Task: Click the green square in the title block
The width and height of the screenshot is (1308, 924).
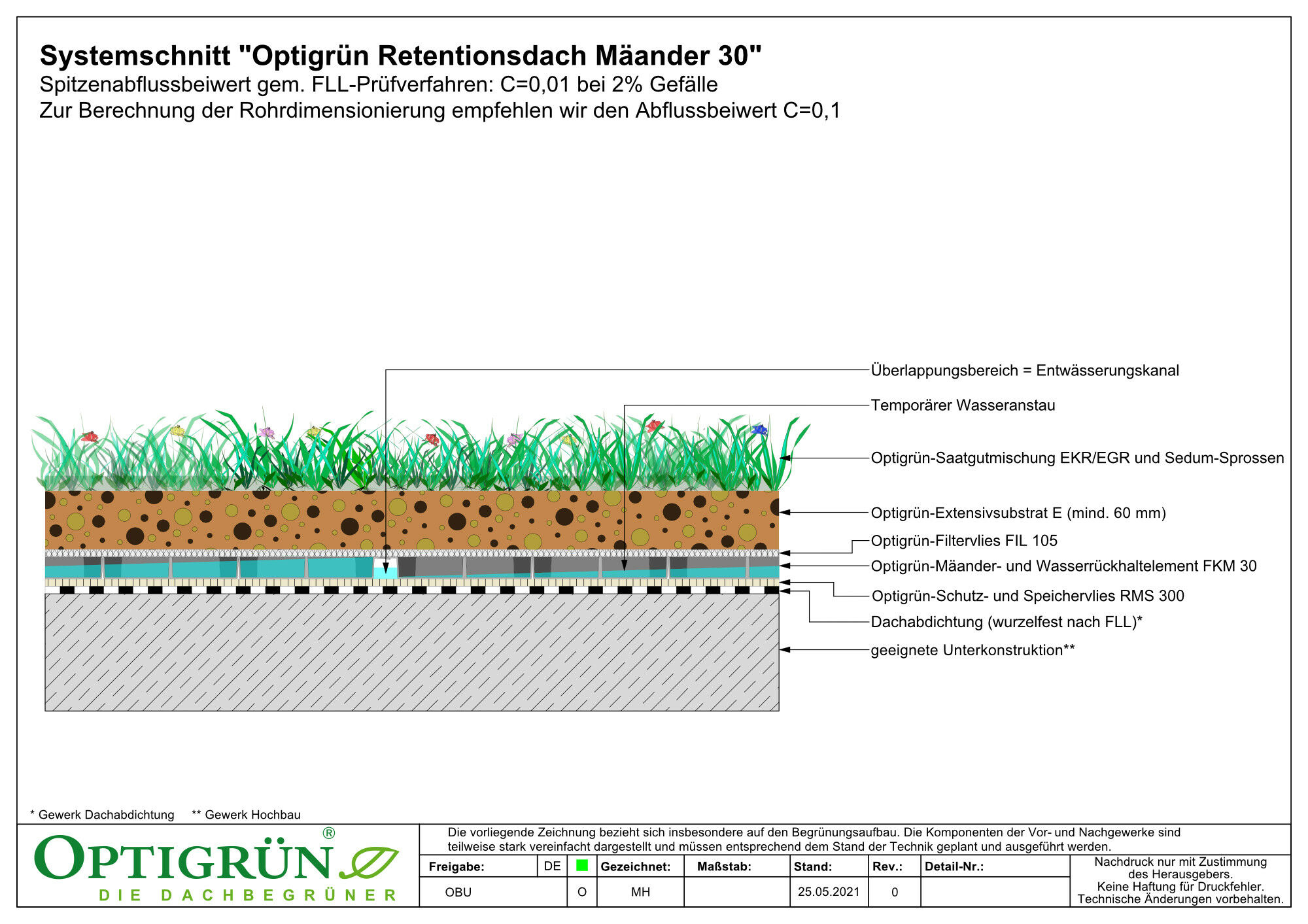Action: coord(582,866)
